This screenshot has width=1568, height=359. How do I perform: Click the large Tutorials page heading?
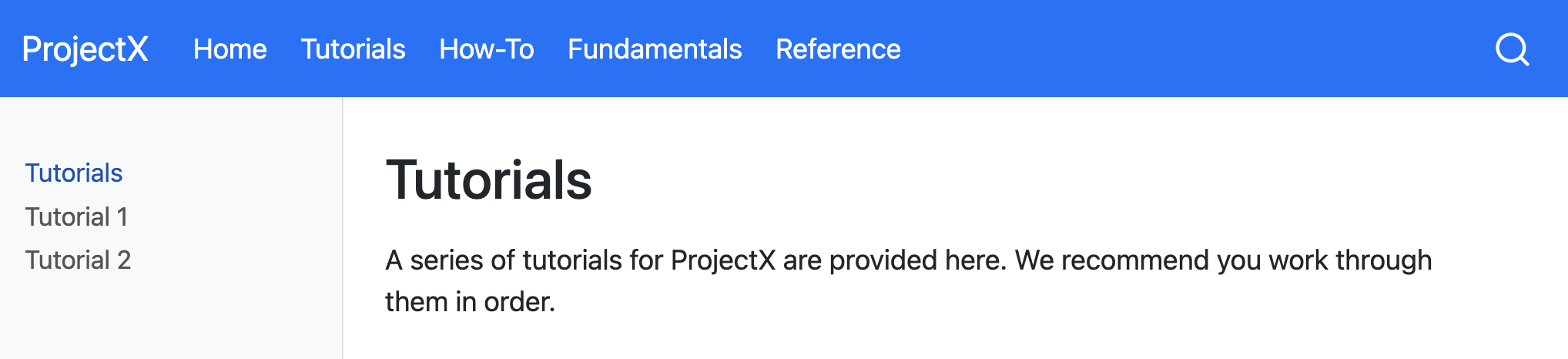click(x=488, y=180)
